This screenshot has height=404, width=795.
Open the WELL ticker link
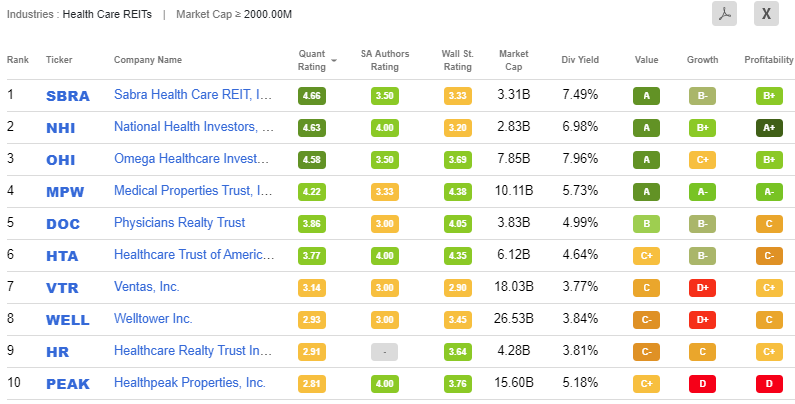pyautogui.click(x=67, y=319)
